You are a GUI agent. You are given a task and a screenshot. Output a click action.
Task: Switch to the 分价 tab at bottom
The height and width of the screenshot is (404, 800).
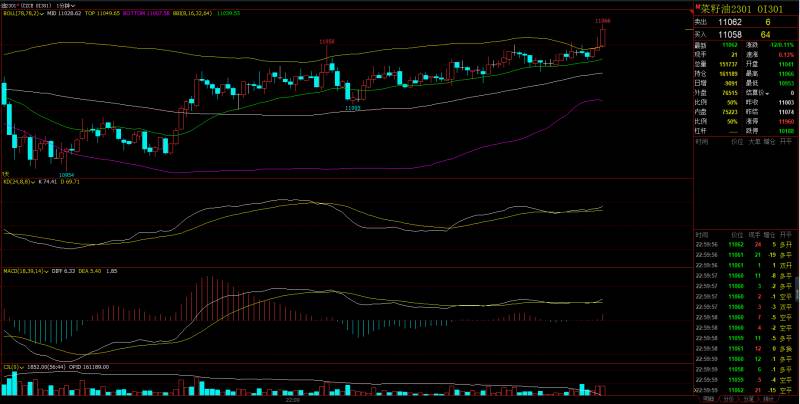[x=729, y=398]
